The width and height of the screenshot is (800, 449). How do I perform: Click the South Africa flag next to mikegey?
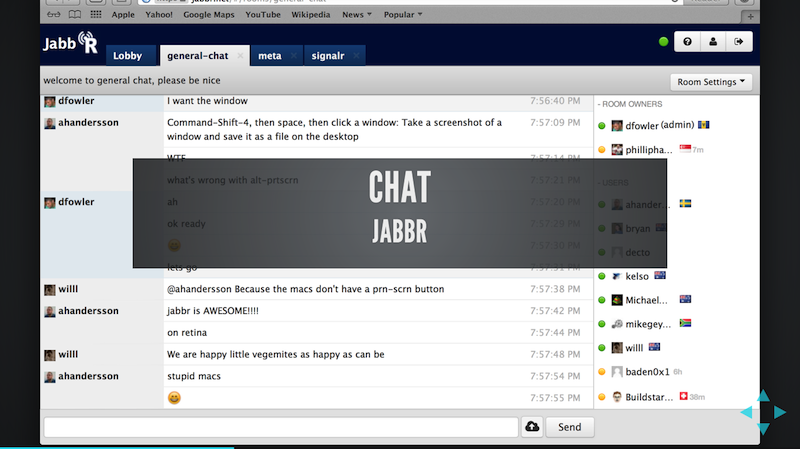[685, 322]
